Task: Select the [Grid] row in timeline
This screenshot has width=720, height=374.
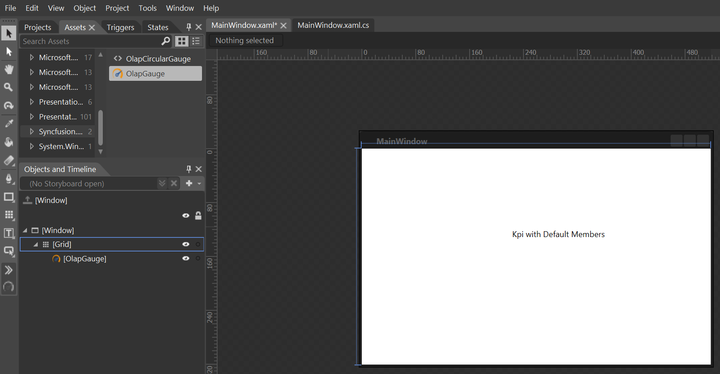Action: pos(112,244)
